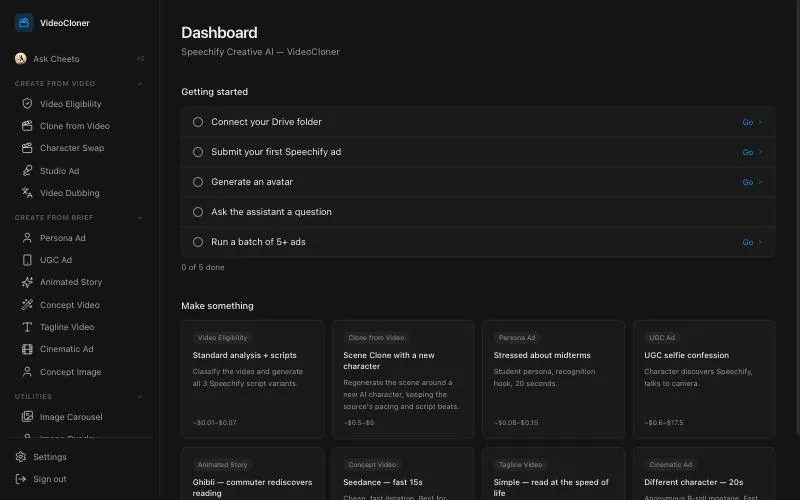Click the Getting started heading
Image resolution: width=800 pixels, height=500 pixels.
click(214, 92)
